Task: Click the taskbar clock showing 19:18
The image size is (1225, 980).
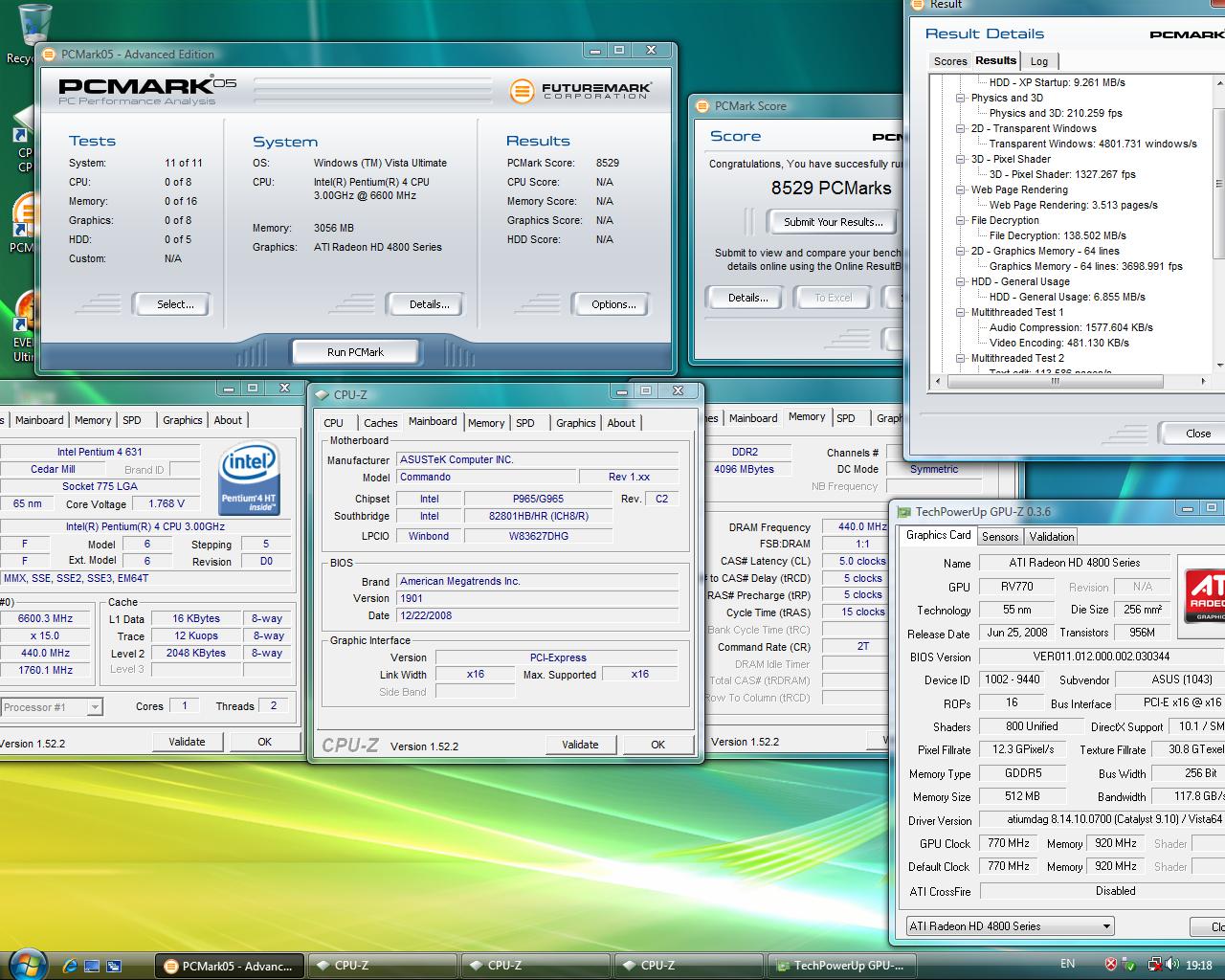Action: [x=1198, y=966]
